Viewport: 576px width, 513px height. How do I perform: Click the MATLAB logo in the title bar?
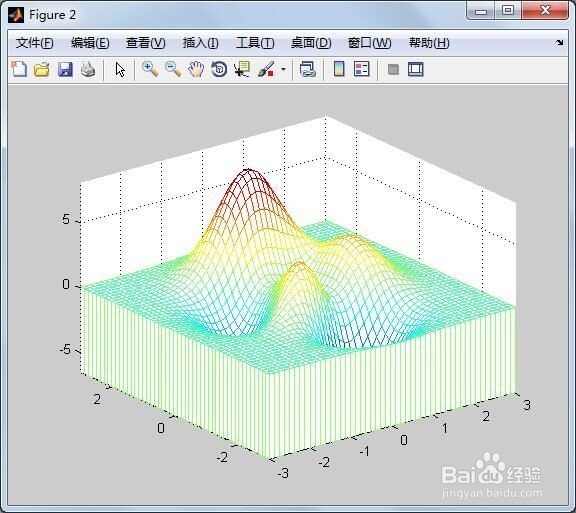16,15
